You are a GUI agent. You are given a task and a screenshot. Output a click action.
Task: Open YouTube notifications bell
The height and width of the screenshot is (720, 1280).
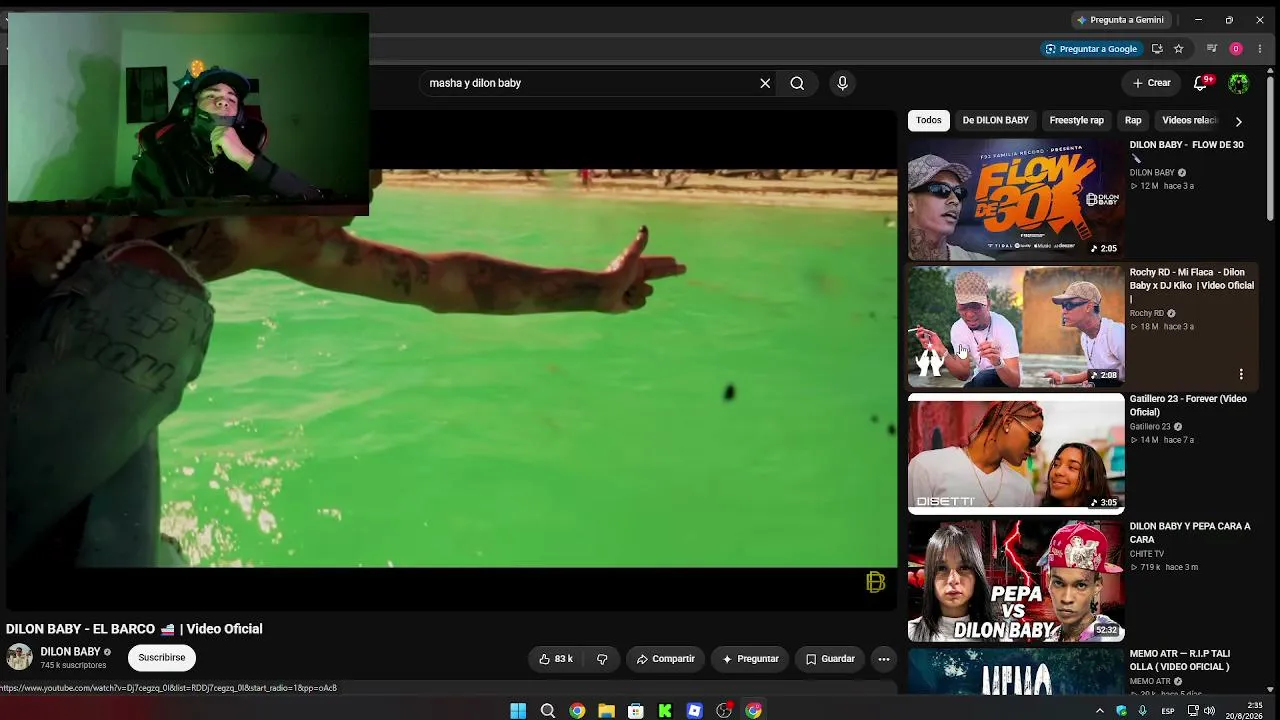tap(1200, 83)
